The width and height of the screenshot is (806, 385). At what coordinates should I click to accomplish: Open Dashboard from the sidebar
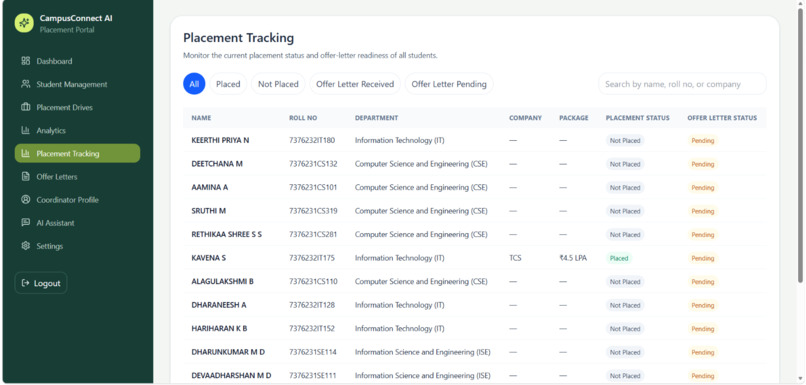coord(77,61)
